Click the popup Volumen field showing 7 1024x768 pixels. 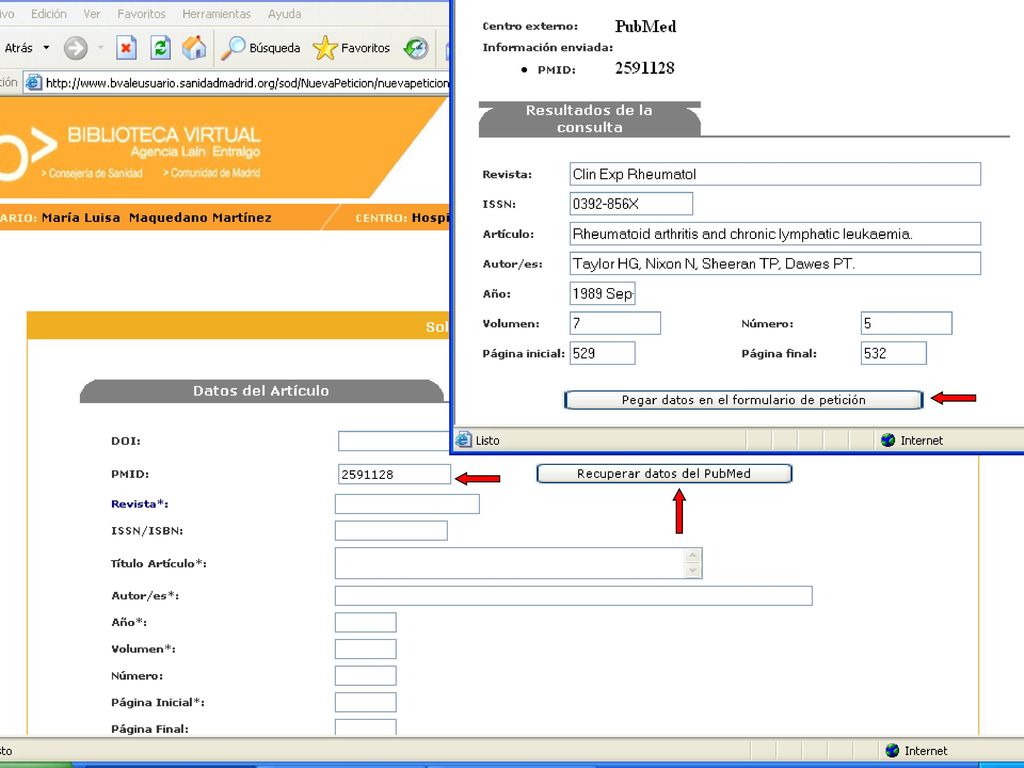tap(615, 323)
